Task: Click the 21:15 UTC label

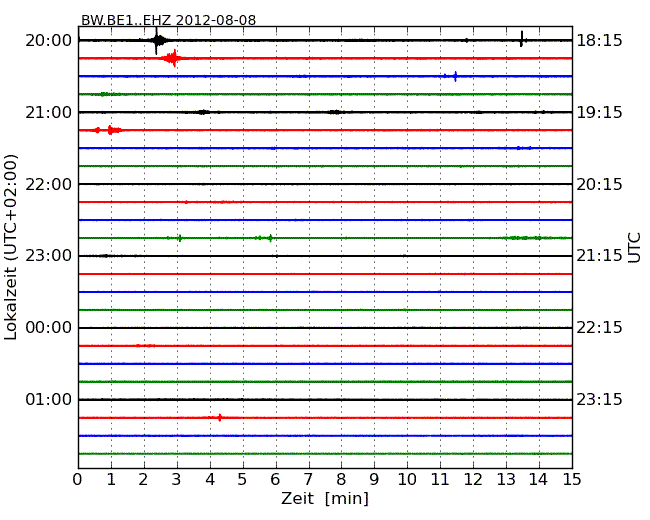Action: [x=599, y=256]
